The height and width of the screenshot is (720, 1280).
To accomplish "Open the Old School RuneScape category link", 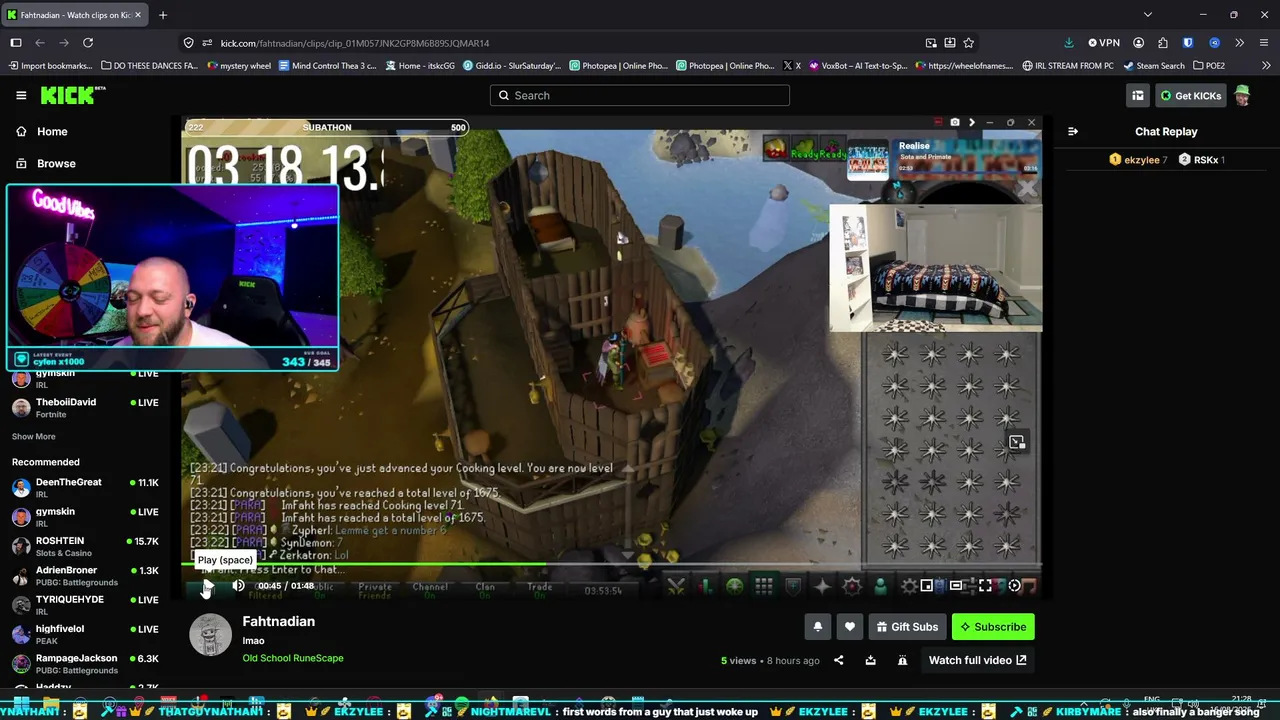I will click(293, 658).
